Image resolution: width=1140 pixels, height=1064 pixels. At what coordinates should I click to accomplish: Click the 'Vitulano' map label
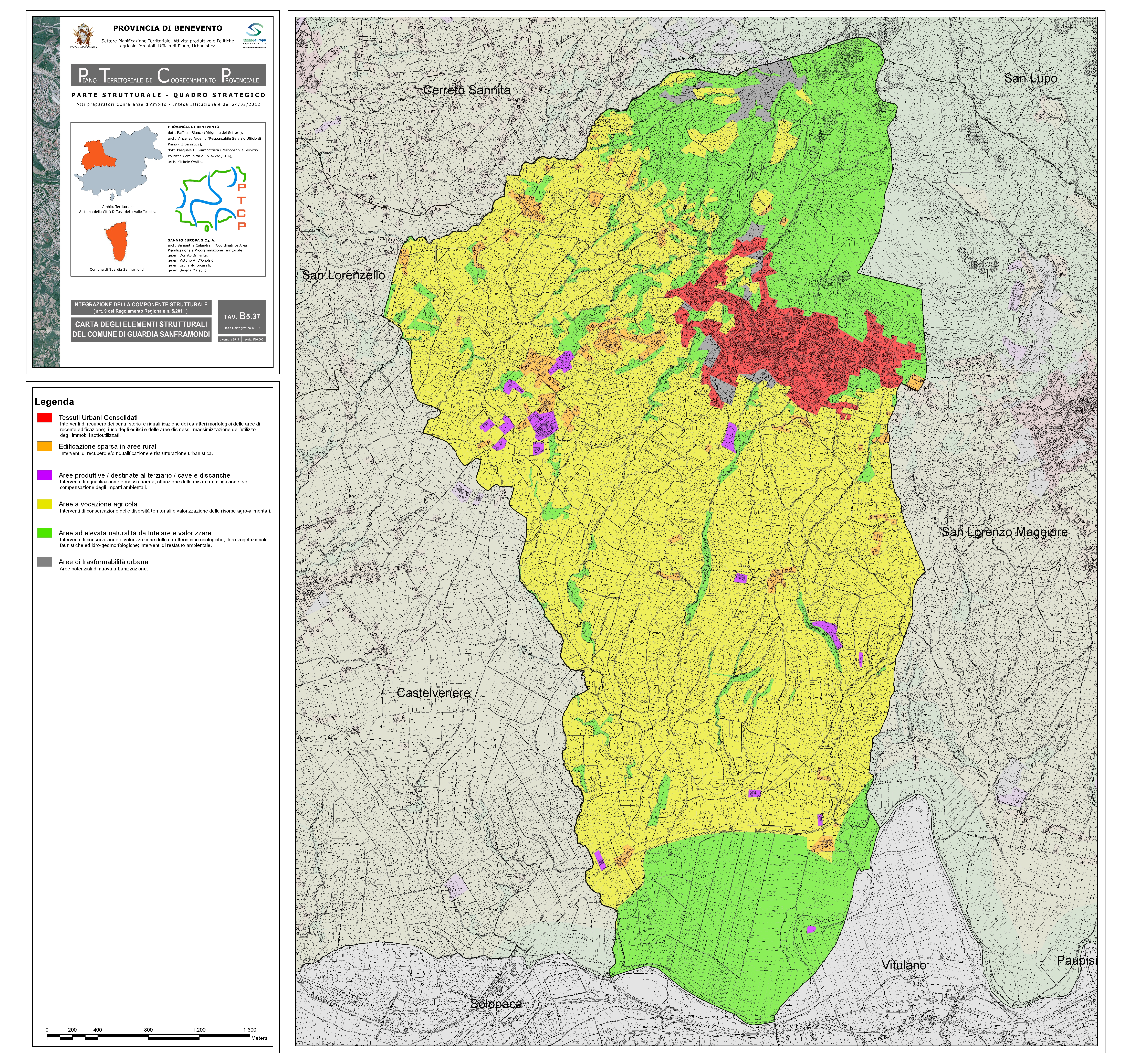[904, 965]
